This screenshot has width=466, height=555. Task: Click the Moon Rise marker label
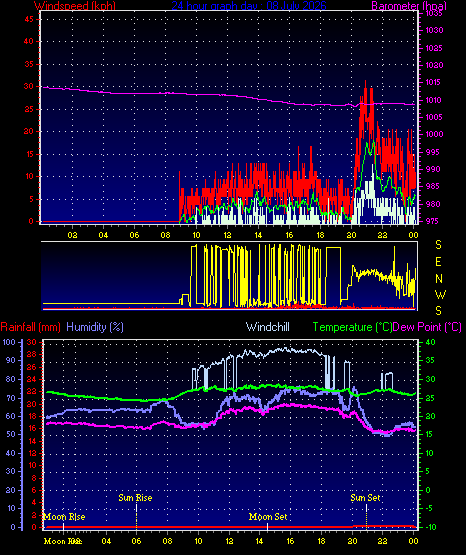[x=64, y=517]
